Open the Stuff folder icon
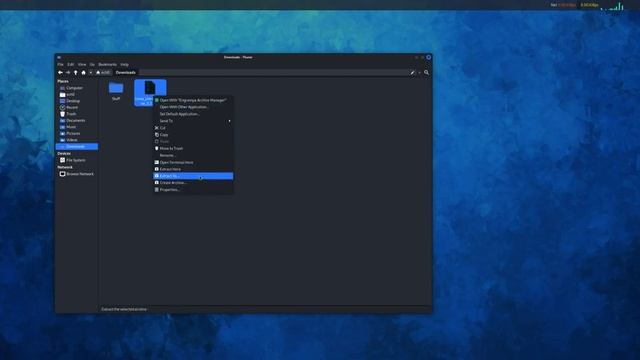 [x=116, y=88]
